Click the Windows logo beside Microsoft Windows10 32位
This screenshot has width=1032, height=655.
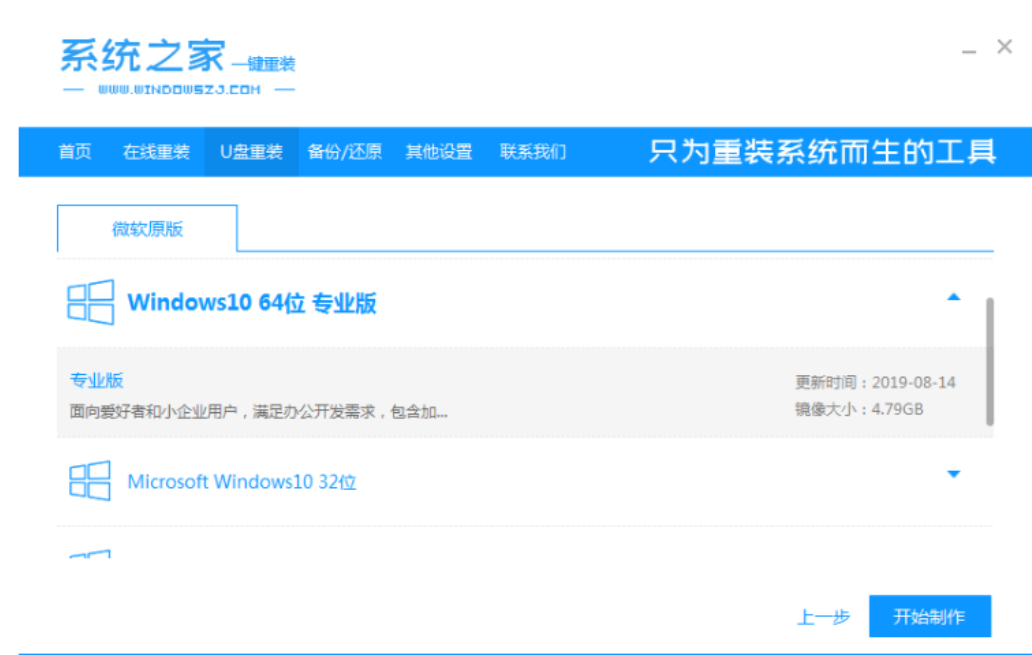90,481
